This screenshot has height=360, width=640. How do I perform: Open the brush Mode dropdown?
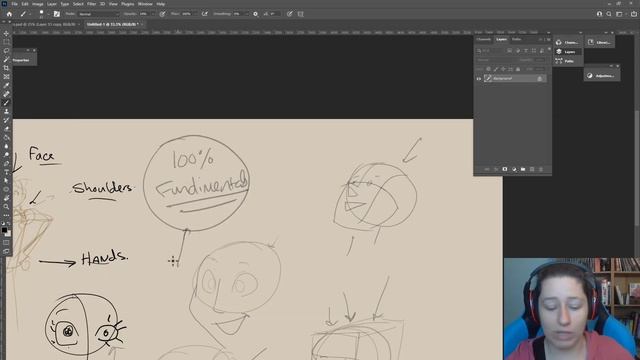98,14
